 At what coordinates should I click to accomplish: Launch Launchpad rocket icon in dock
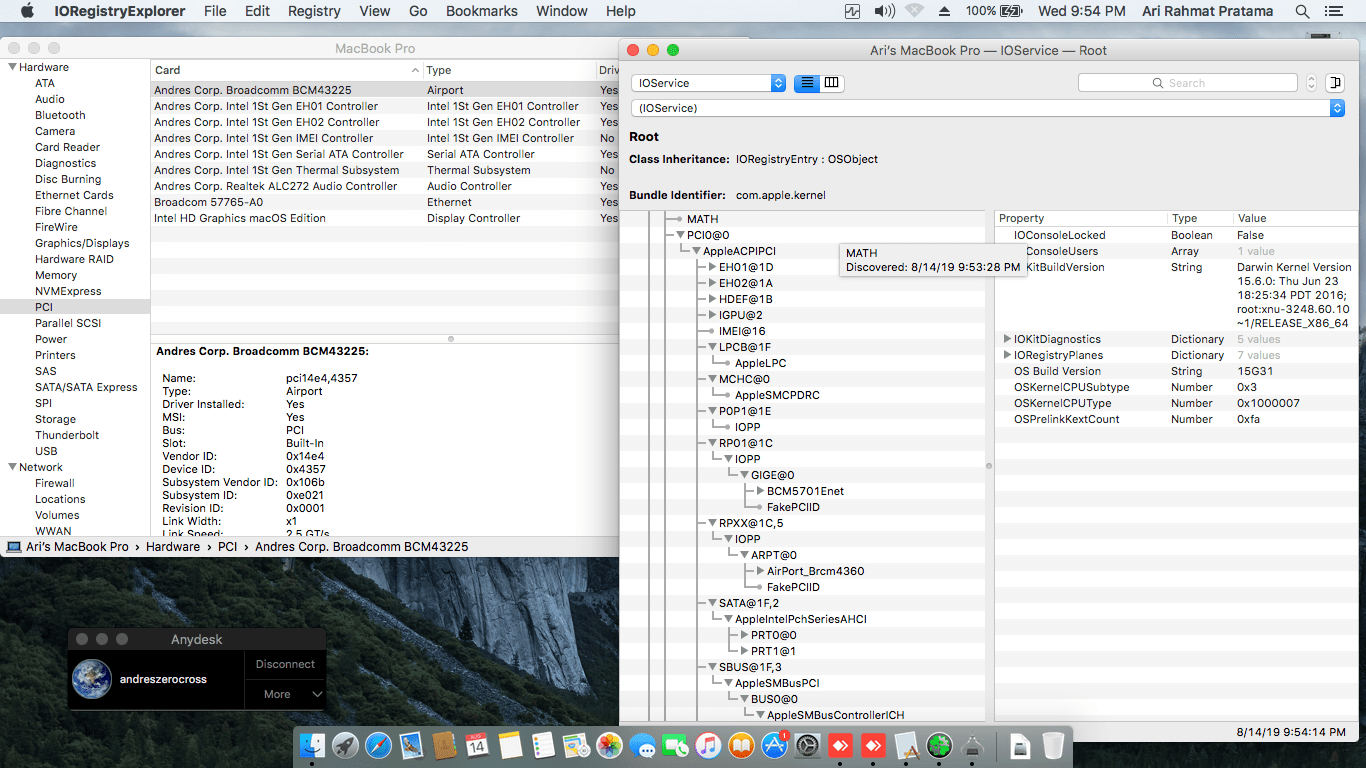click(x=346, y=745)
